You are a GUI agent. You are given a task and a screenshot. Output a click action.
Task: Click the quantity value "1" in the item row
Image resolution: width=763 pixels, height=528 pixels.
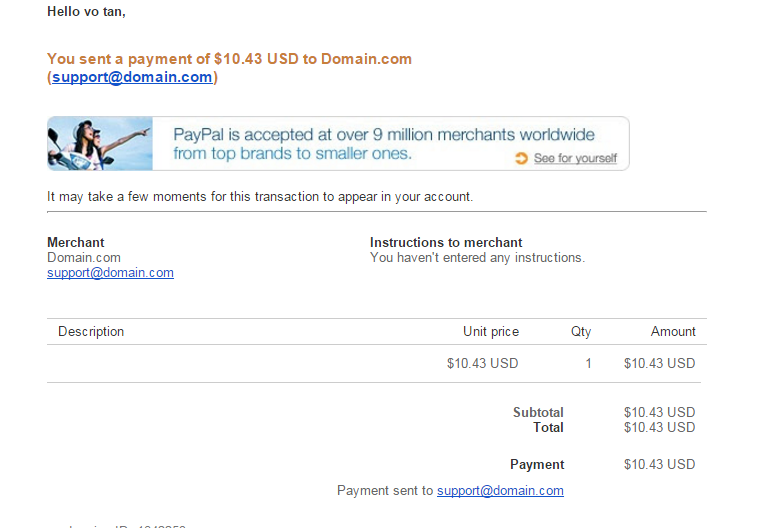[588, 363]
